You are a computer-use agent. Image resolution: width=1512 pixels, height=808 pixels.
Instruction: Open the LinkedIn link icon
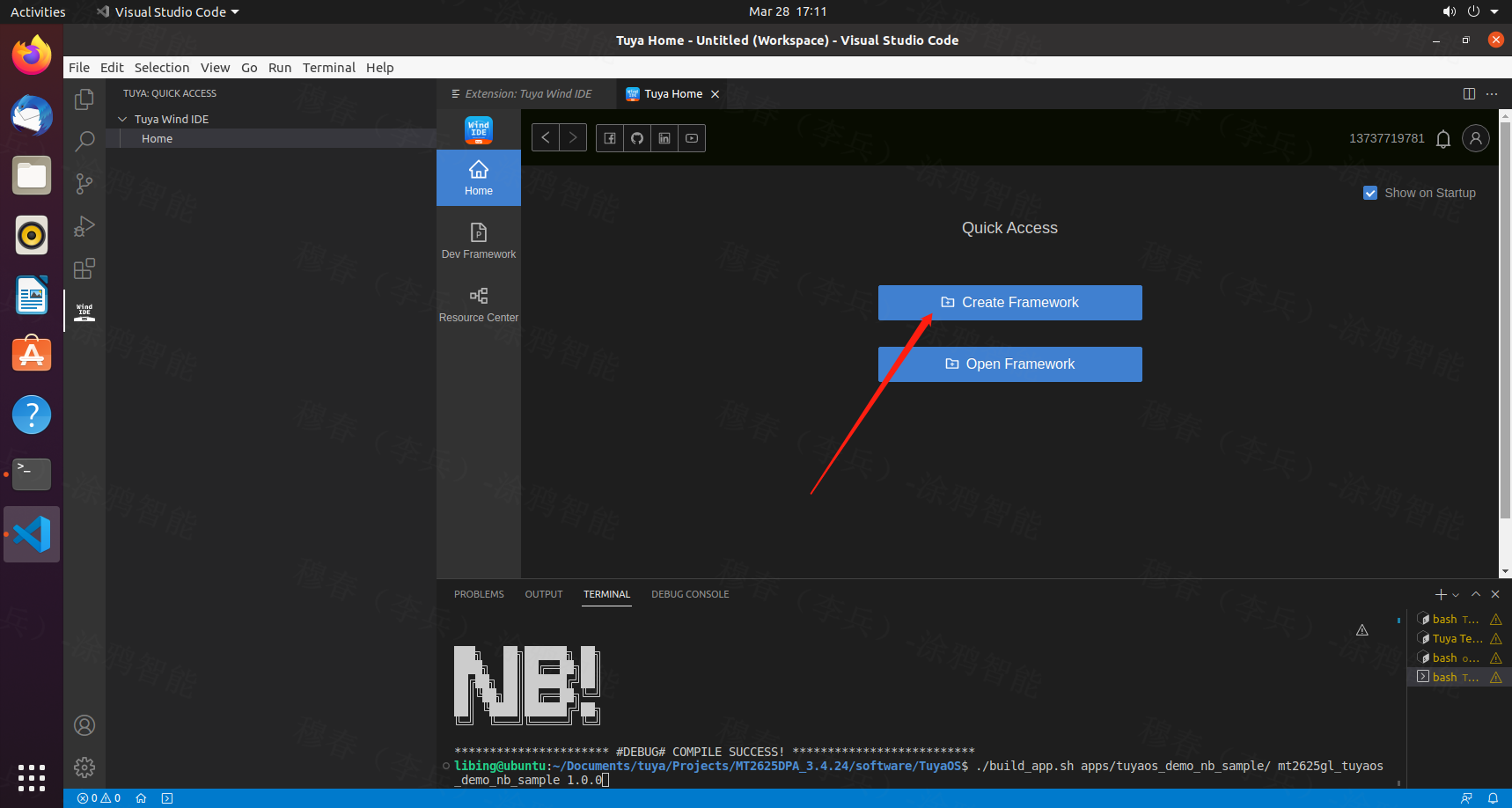pos(664,138)
